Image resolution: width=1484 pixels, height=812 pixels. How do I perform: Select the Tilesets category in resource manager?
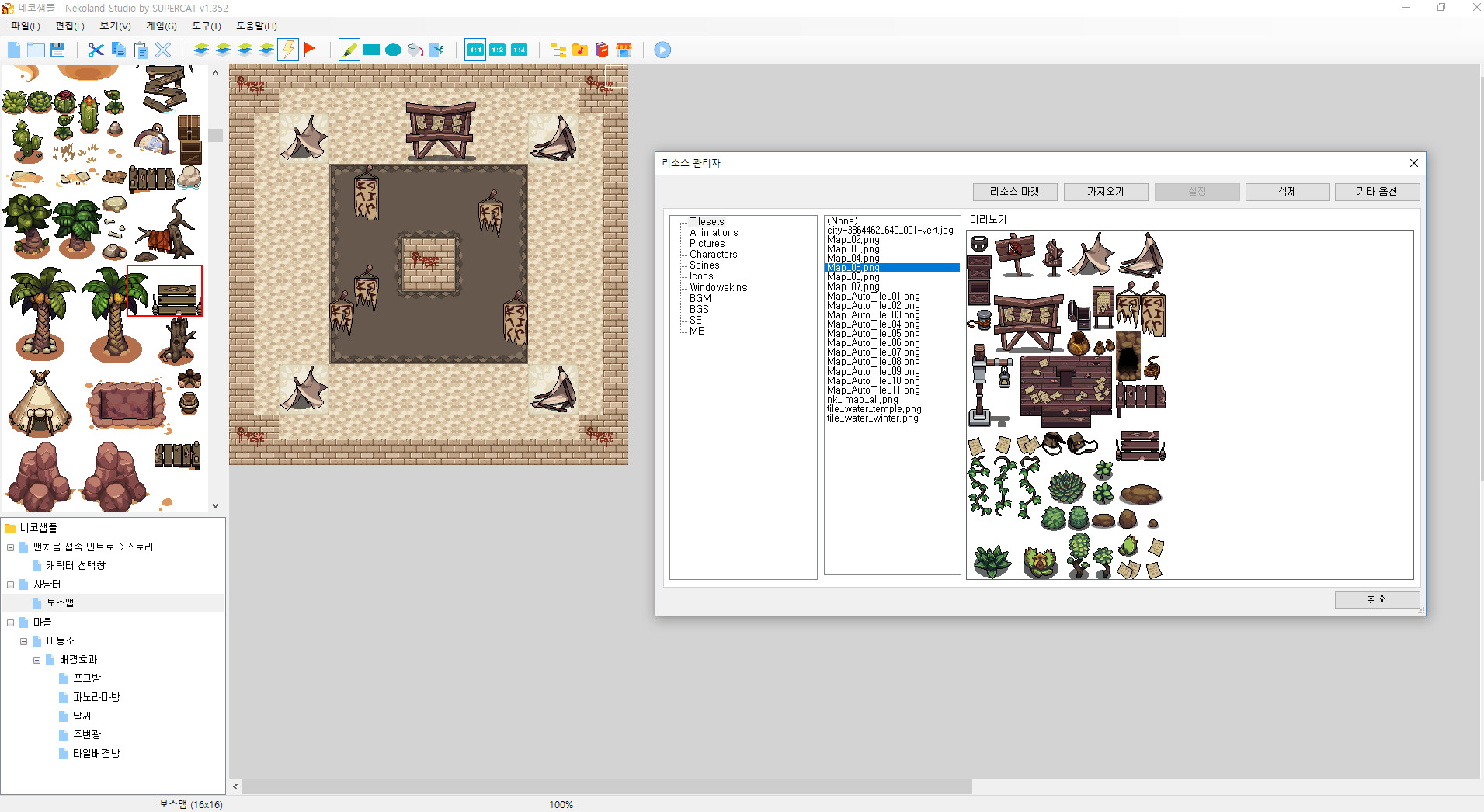point(707,221)
